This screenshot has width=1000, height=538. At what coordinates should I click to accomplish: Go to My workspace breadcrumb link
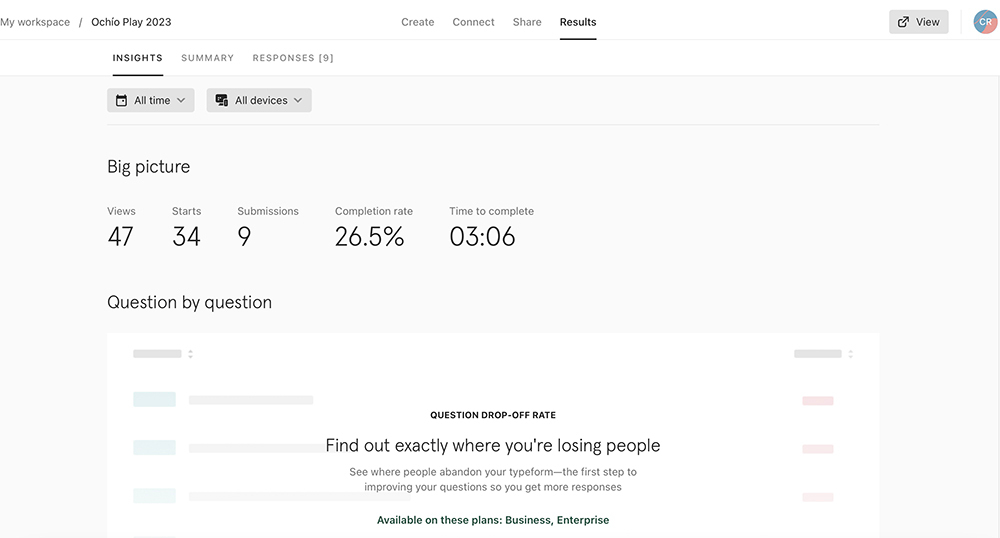(x=35, y=22)
